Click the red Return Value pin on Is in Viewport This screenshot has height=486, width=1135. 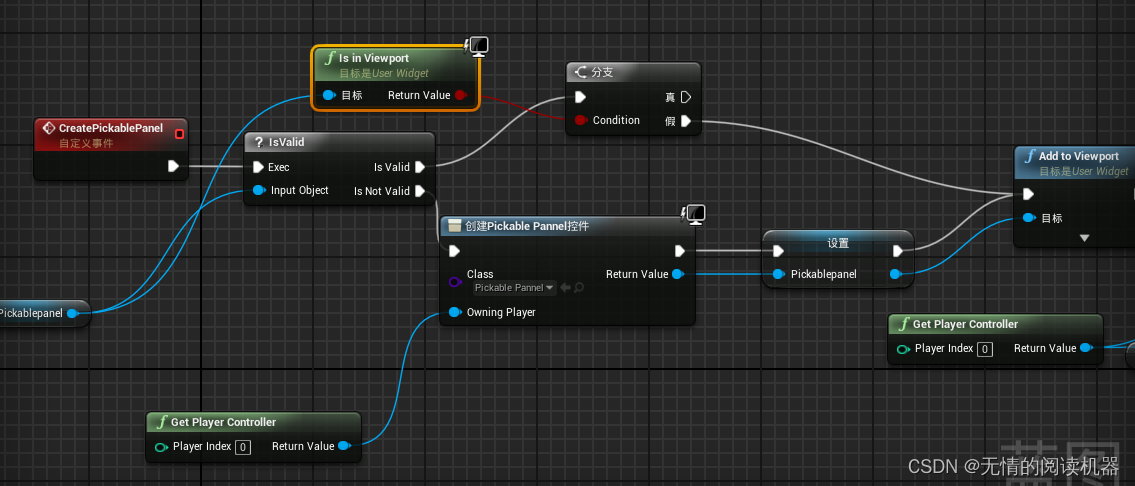pos(462,95)
